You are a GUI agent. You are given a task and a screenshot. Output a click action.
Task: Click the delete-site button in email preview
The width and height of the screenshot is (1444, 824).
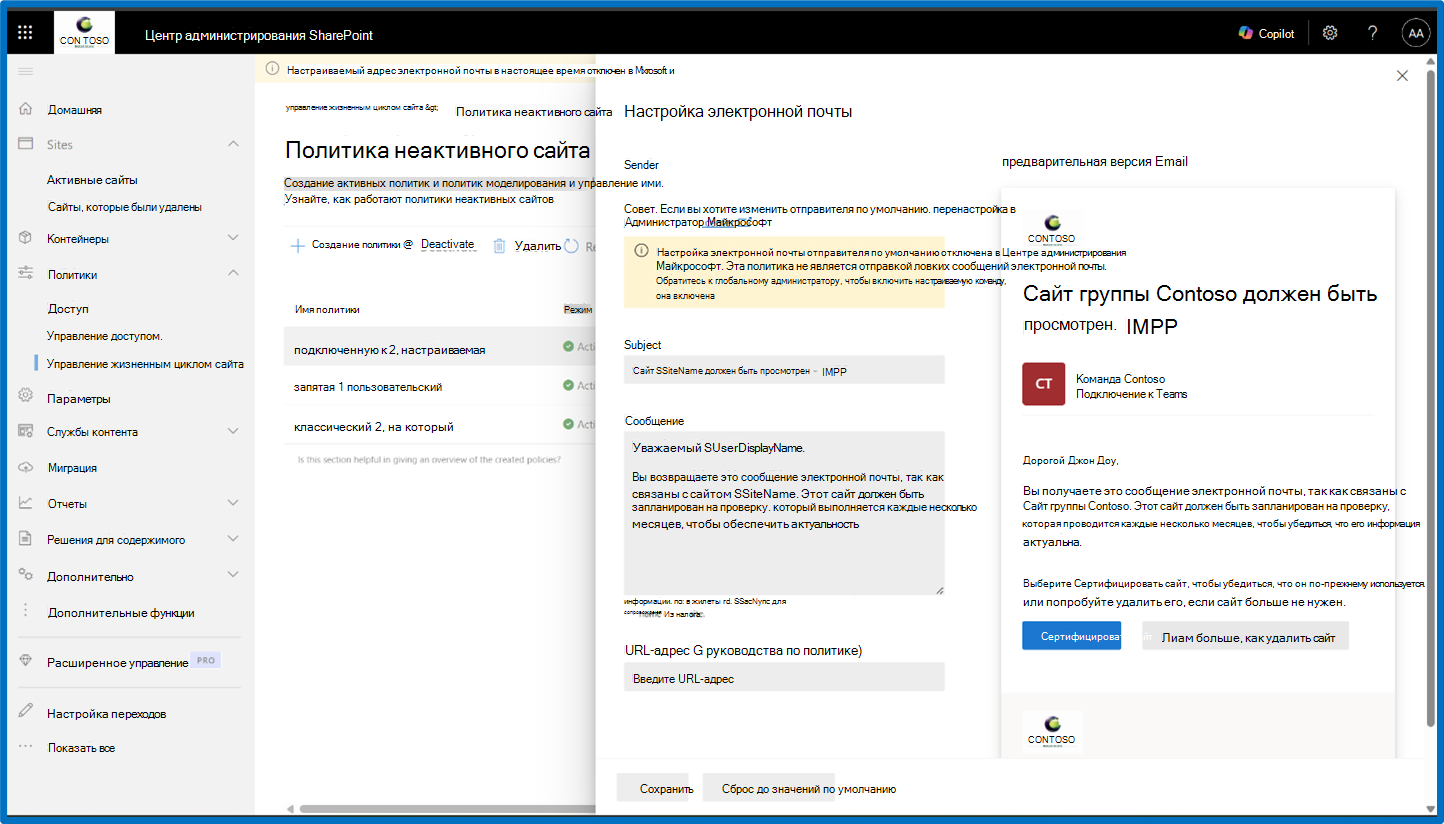click(x=1246, y=636)
